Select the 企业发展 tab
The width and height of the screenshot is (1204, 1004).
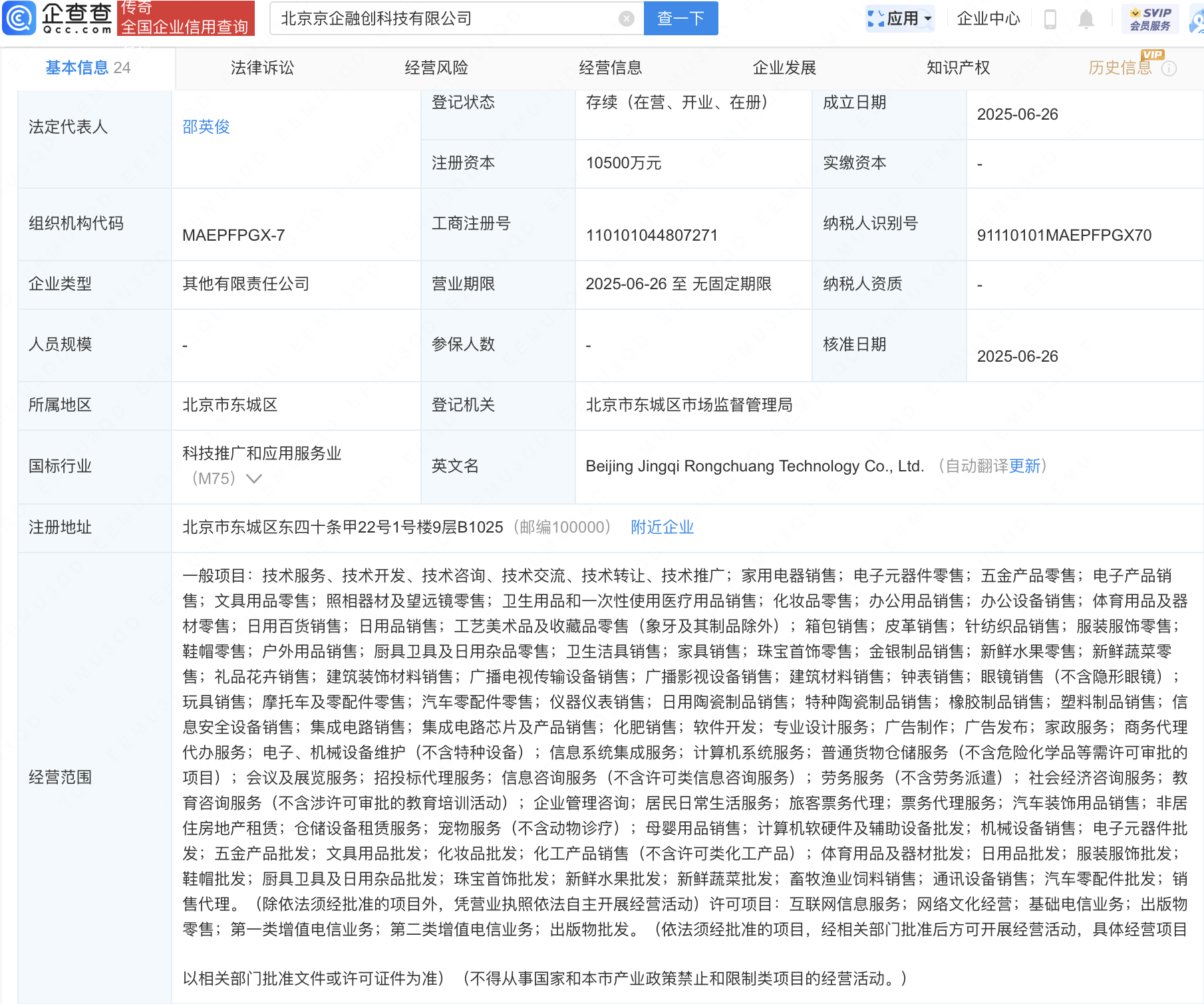[784, 68]
